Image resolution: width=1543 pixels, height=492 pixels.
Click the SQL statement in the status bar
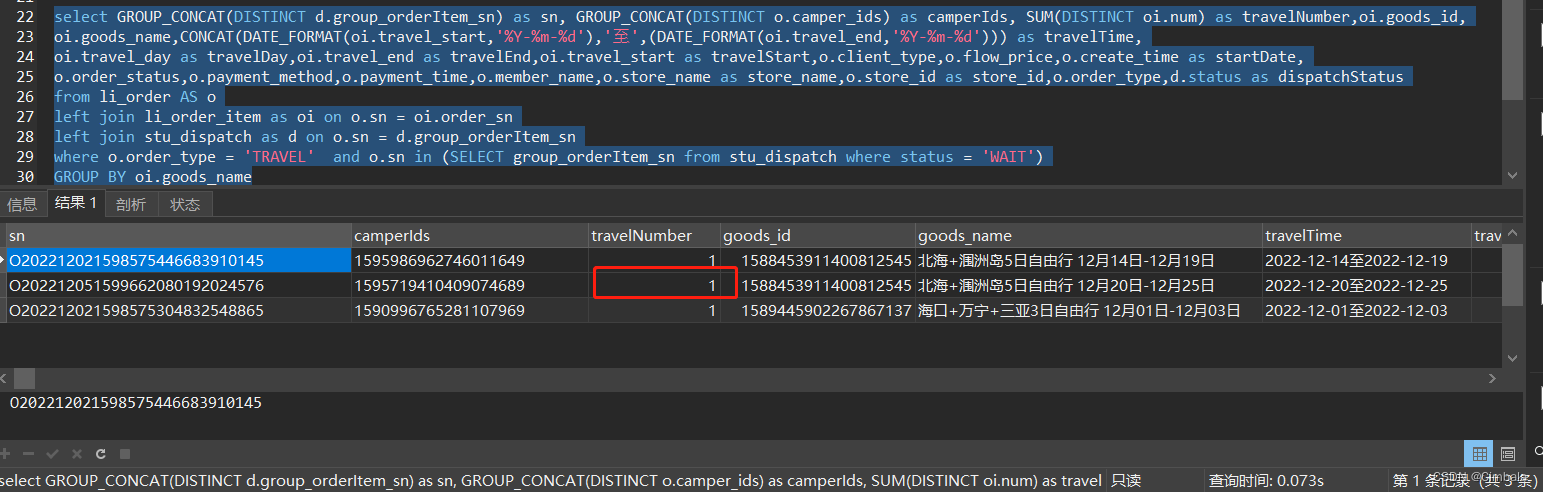[551, 481]
